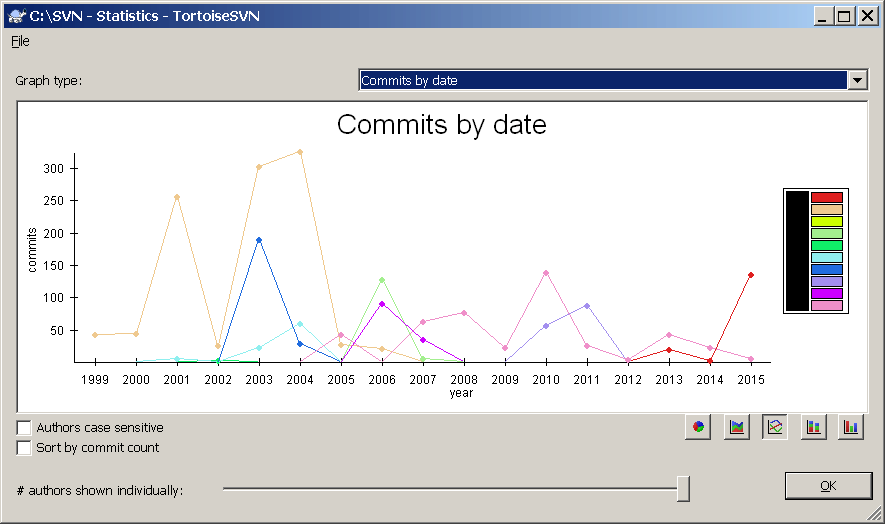885x524 pixels.
Task: Click the yellow legend swatch
Action: (x=826, y=221)
